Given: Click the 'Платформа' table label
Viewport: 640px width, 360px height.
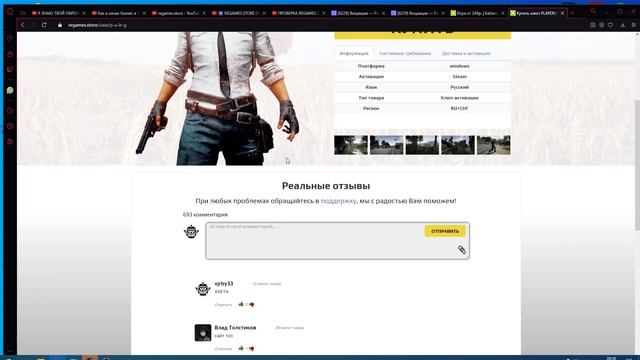Looking at the screenshot, I should click(x=371, y=66).
